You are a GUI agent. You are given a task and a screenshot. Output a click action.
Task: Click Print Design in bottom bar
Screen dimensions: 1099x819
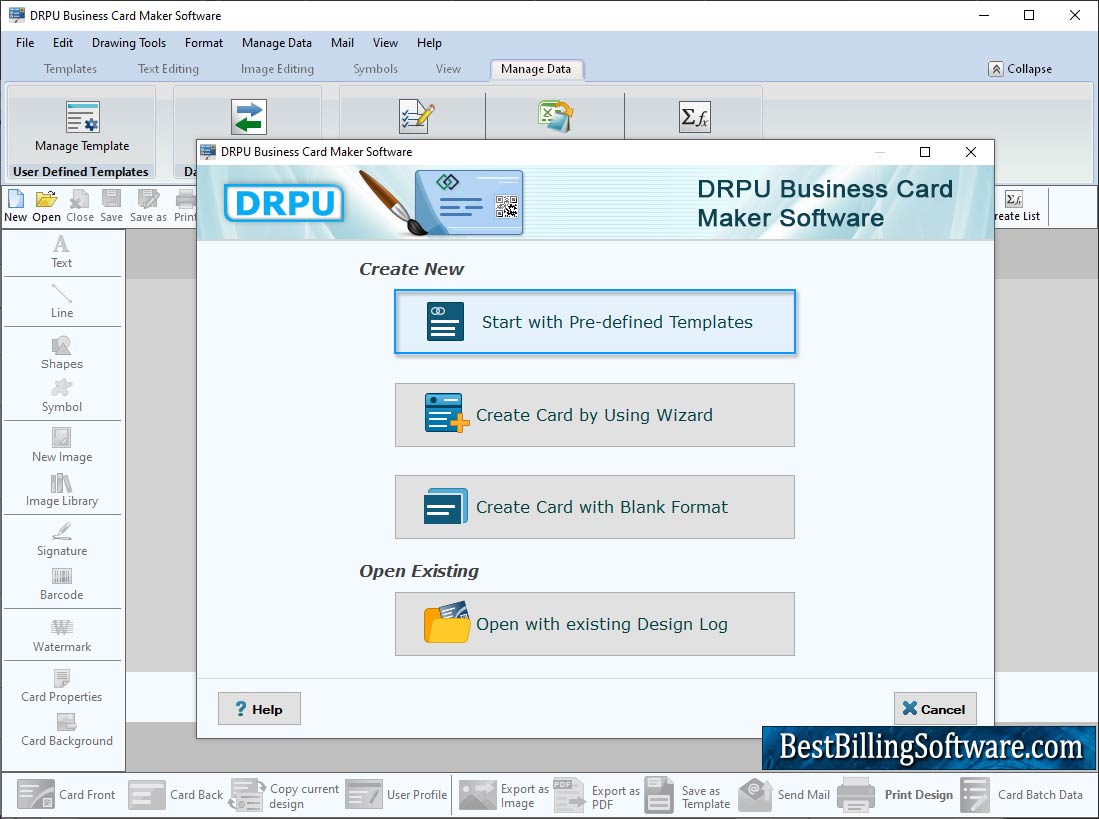[x=895, y=794]
